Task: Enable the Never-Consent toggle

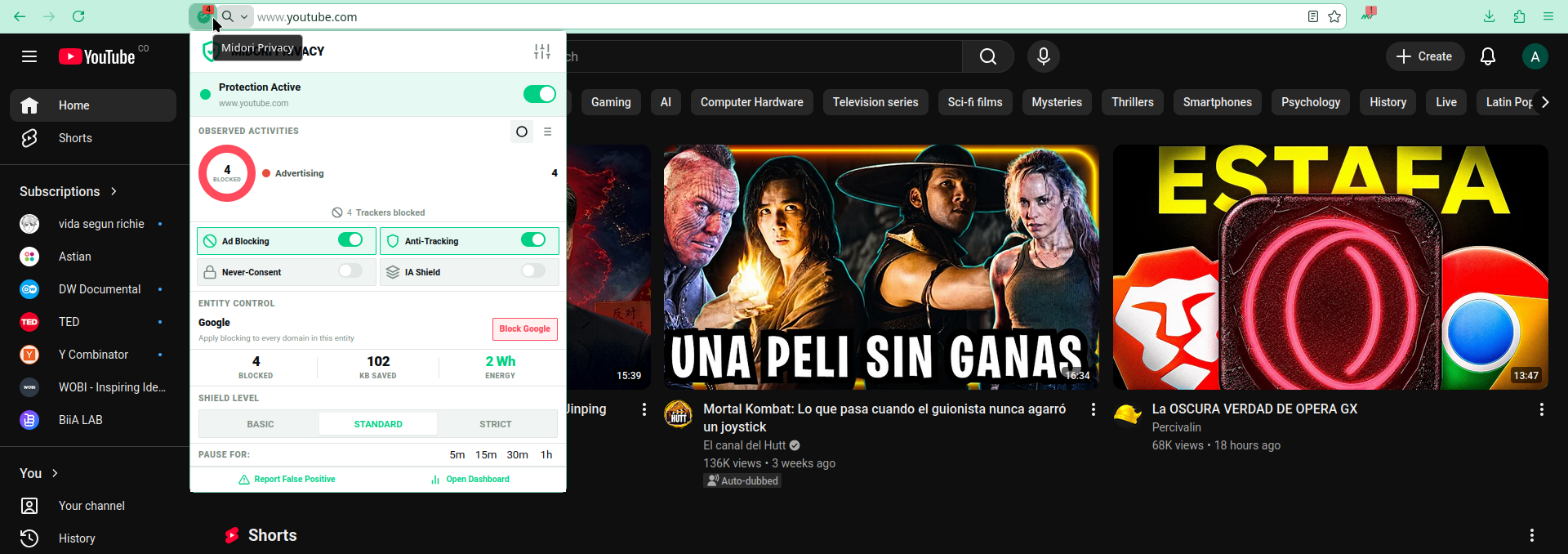Action: [x=350, y=270]
